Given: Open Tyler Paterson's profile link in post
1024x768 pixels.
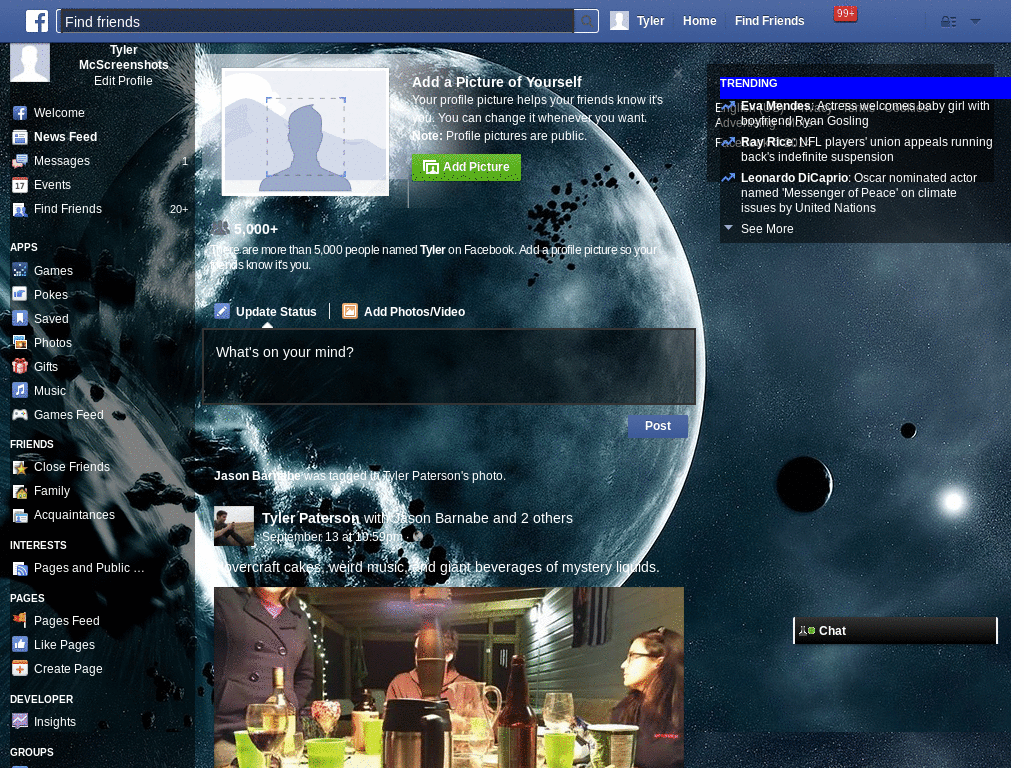Looking at the screenshot, I should (310, 518).
